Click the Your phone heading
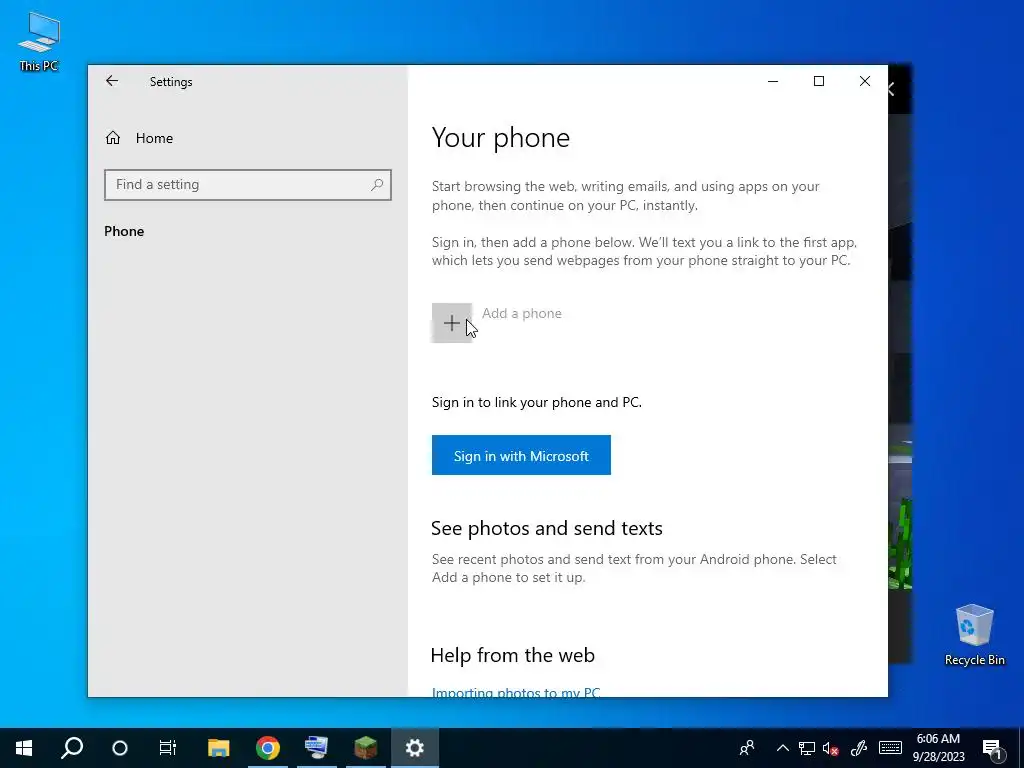The width and height of the screenshot is (1024, 768). 501,138
